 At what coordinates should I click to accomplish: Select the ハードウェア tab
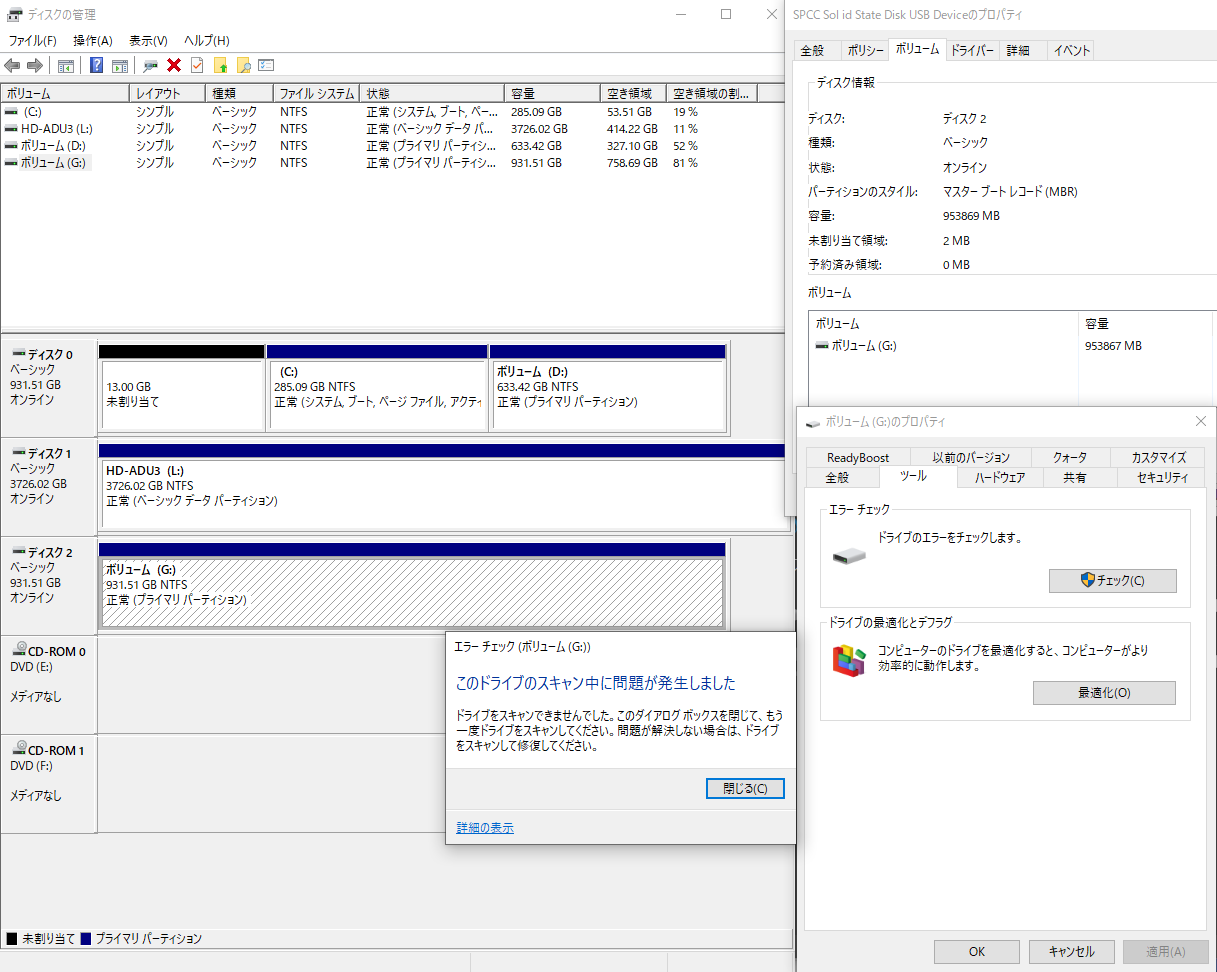click(999, 478)
